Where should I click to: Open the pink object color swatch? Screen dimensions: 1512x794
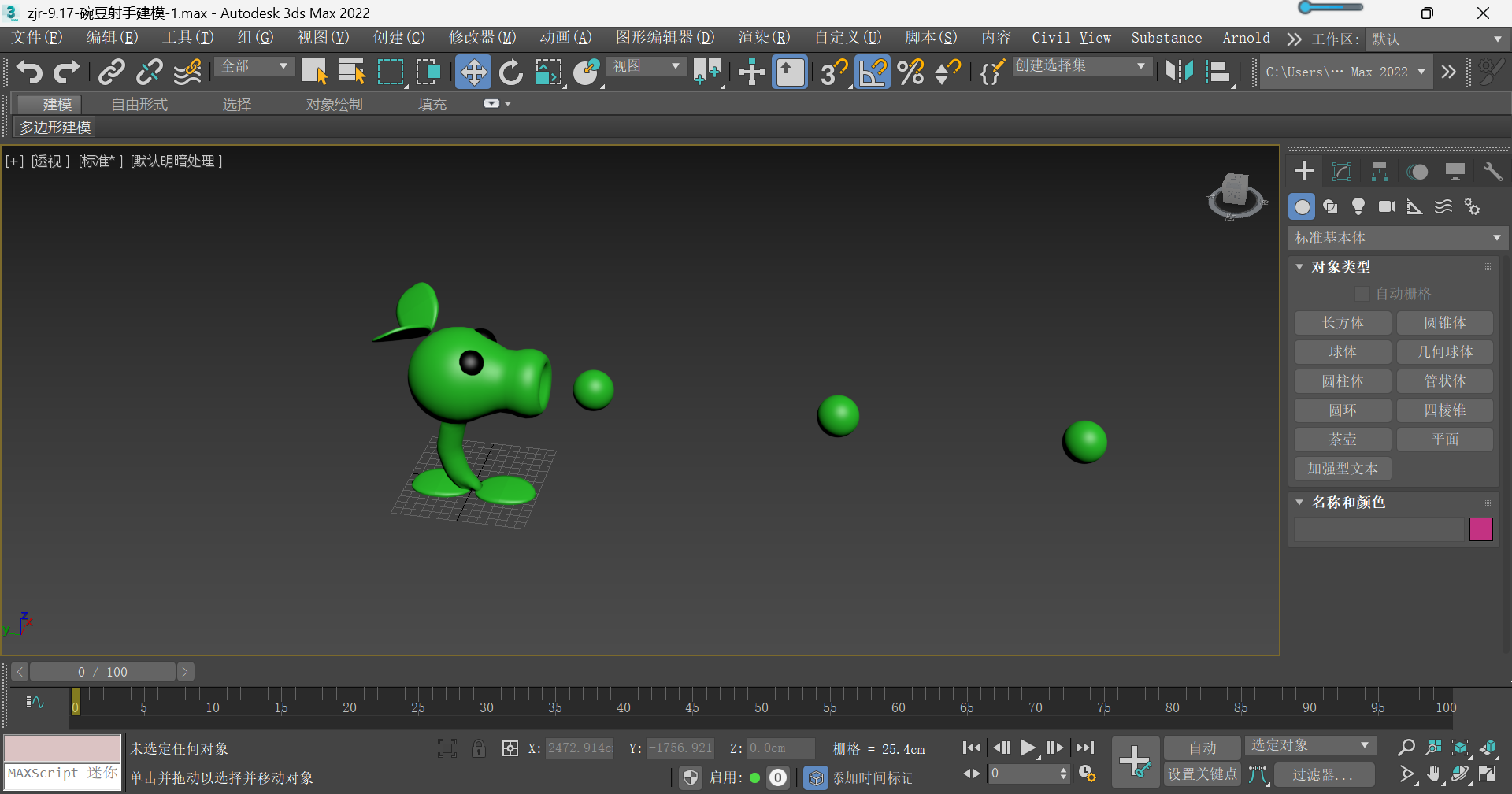pos(1480,529)
